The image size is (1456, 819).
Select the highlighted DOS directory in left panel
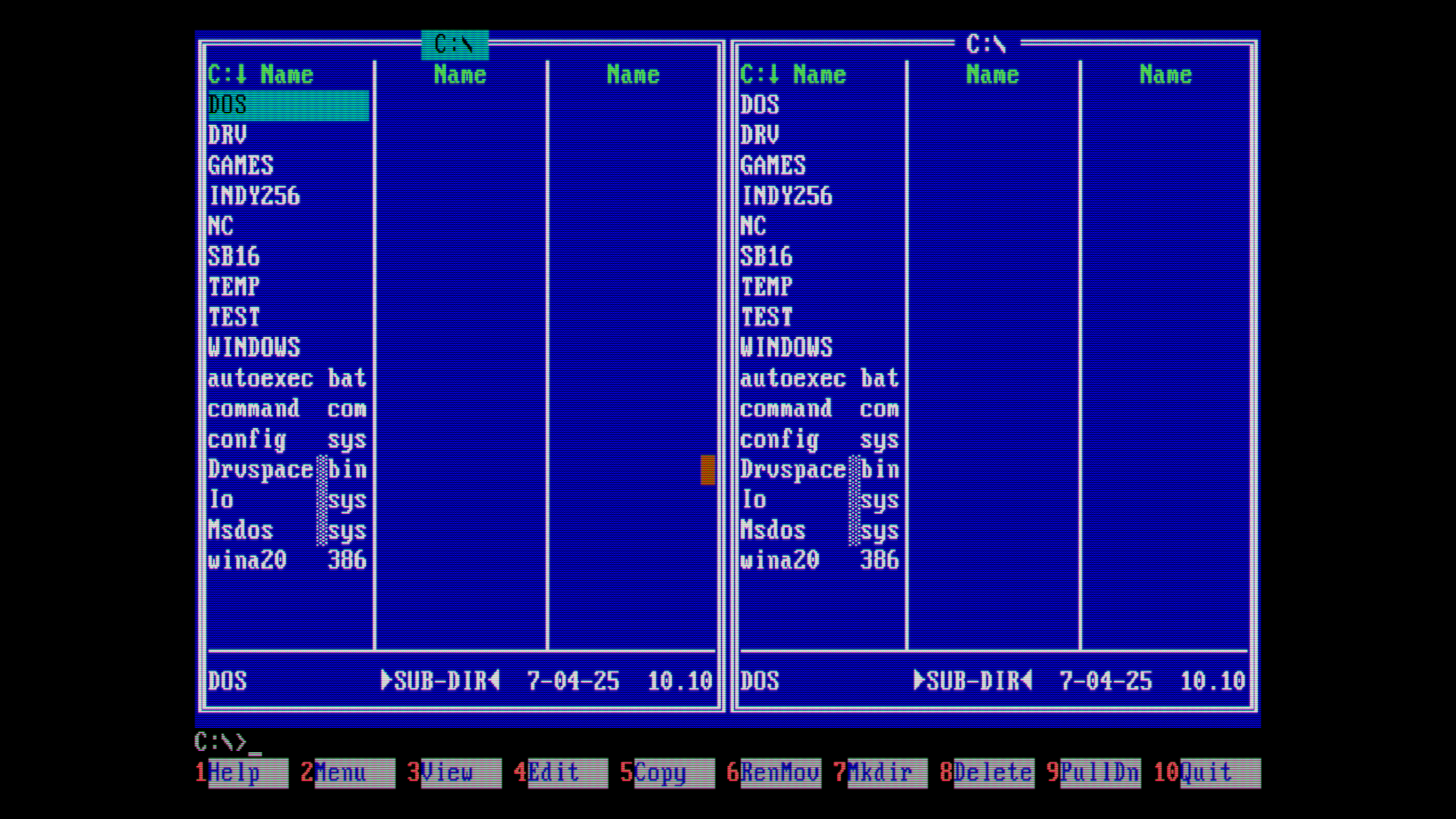click(x=288, y=105)
